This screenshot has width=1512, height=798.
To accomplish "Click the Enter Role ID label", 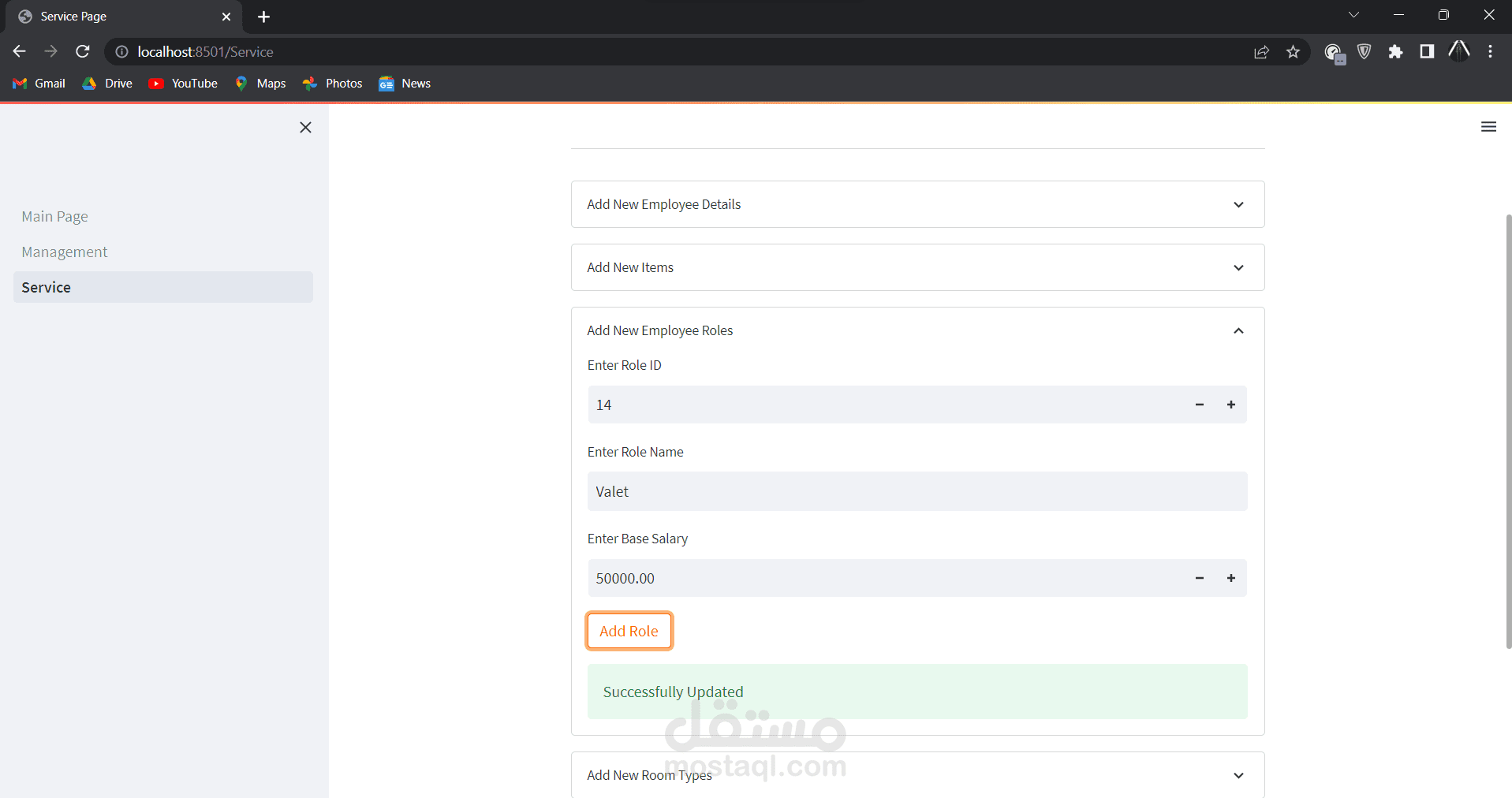I will pos(624,365).
